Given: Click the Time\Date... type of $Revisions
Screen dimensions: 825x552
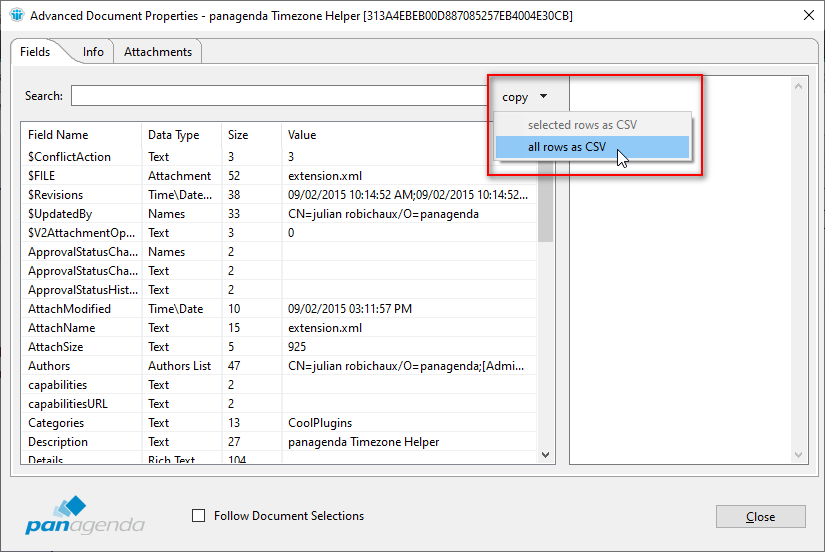Looking at the screenshot, I should (x=180, y=195).
